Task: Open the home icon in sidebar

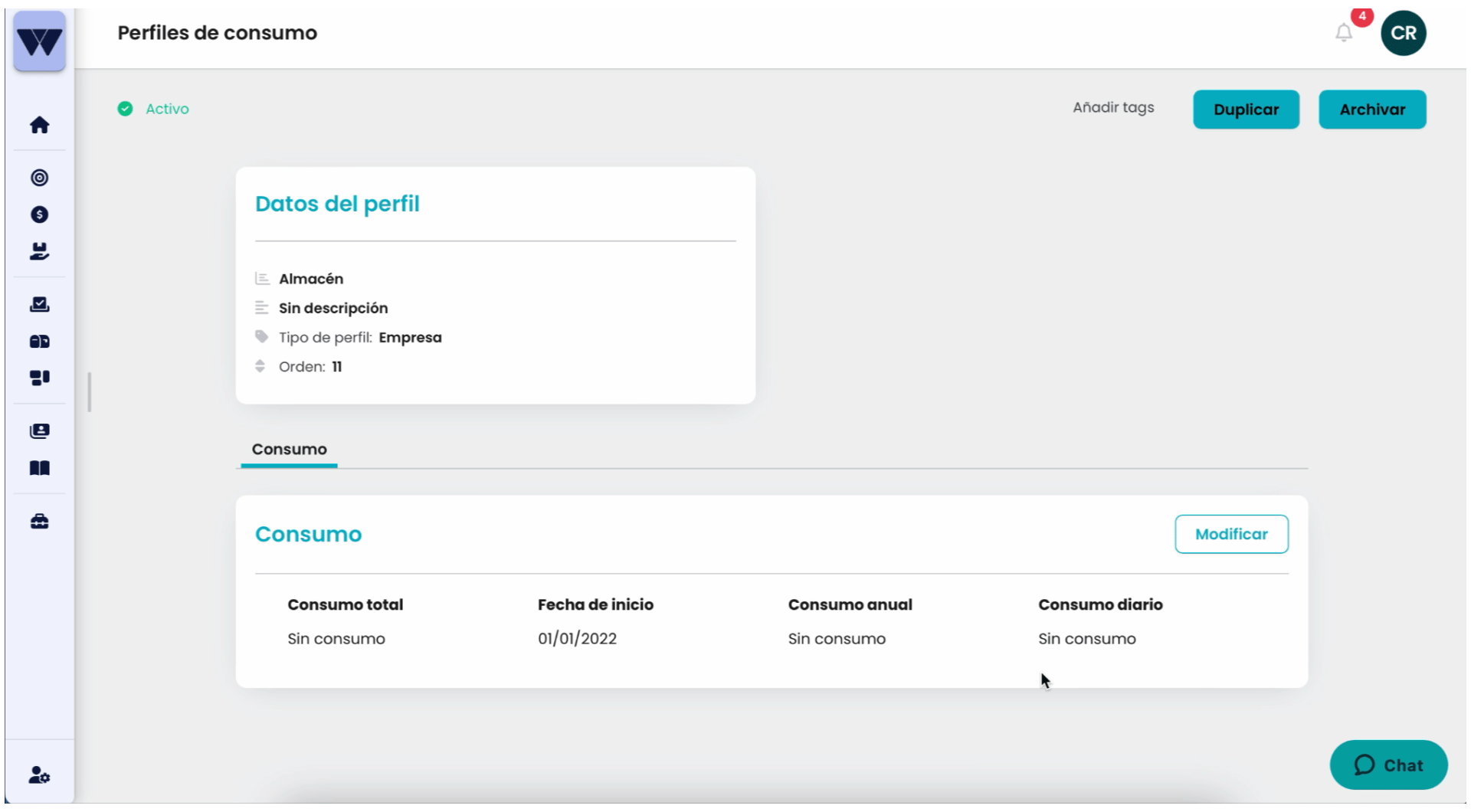Action: pos(40,125)
